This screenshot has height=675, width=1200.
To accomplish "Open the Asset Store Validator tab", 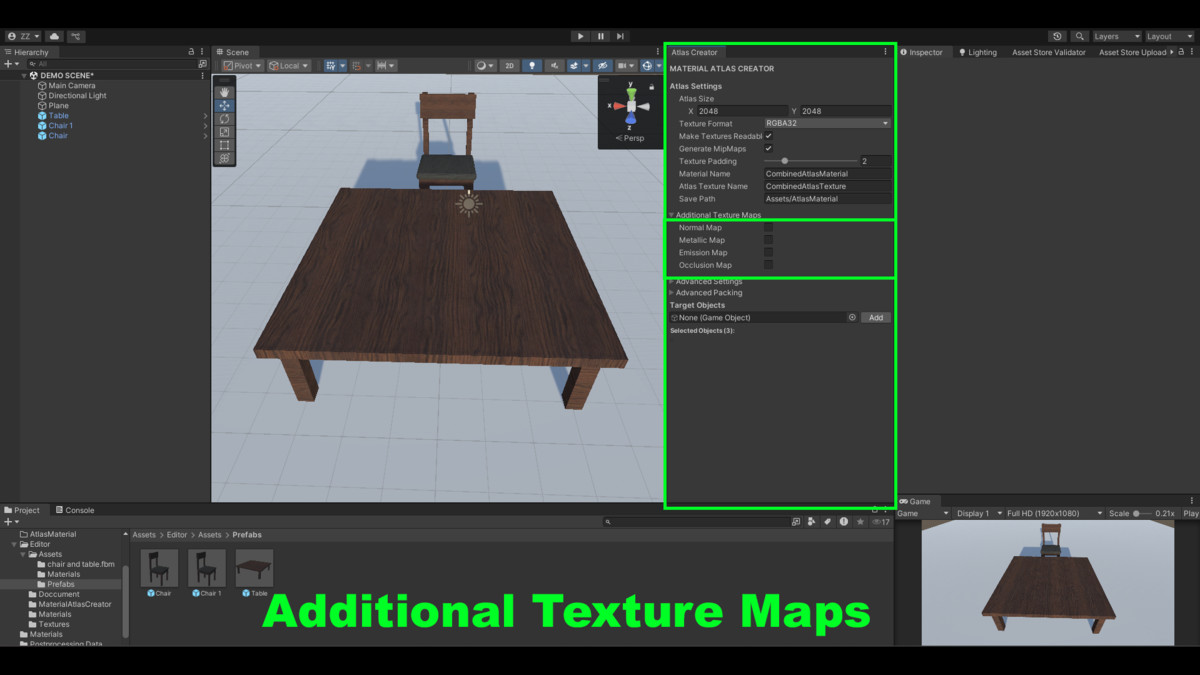I will [1048, 52].
